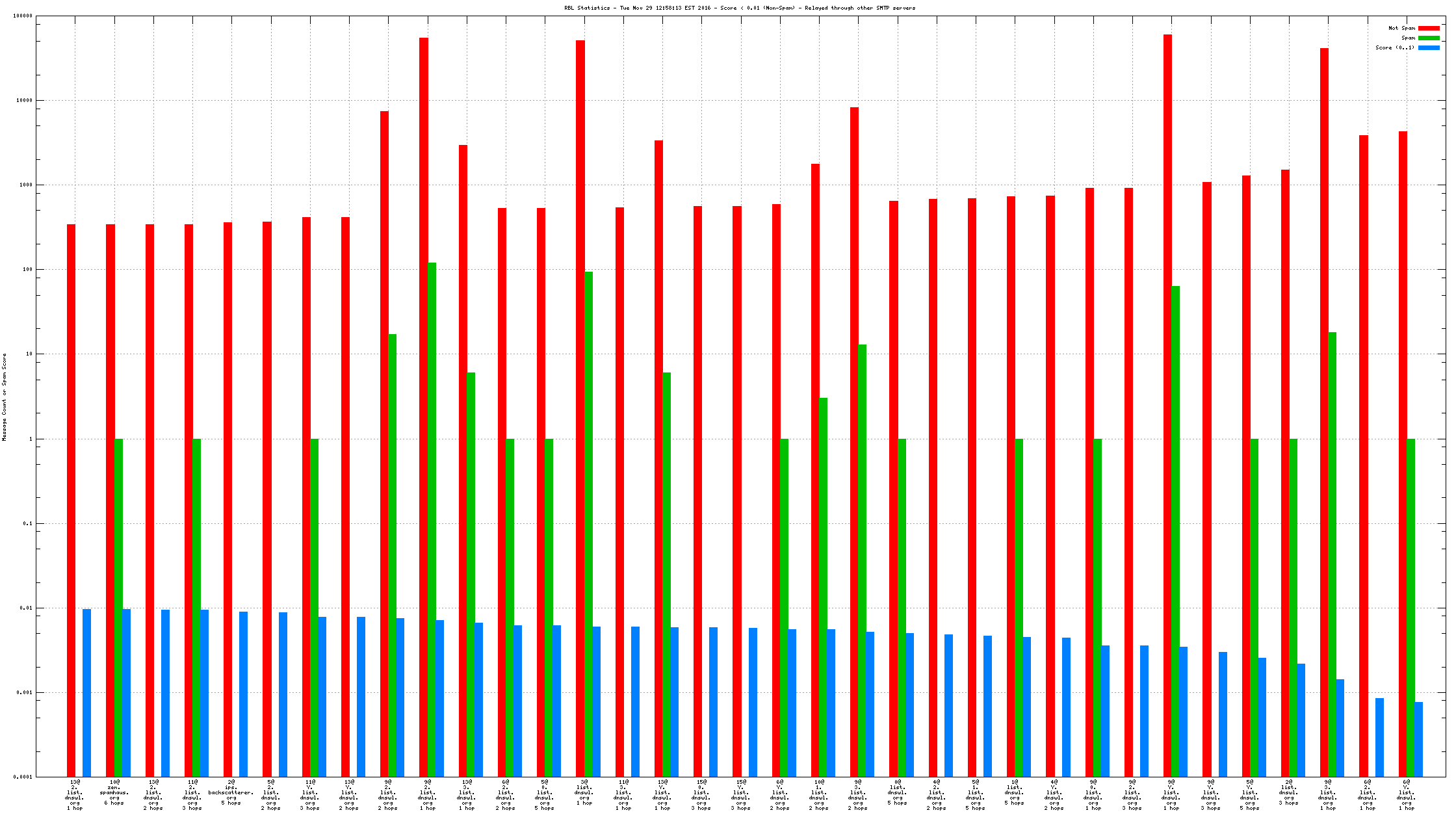Image resolution: width=1456 pixels, height=819 pixels.
Task: Click the 0.0001 y-axis tick label
Action: coord(23,777)
